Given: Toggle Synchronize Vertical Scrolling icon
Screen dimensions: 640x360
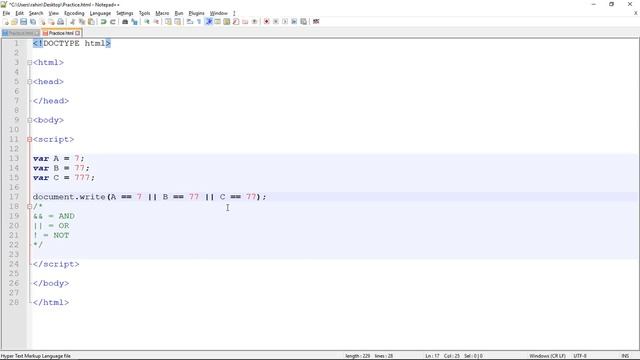Looking at the screenshot, I should (x=168, y=22).
